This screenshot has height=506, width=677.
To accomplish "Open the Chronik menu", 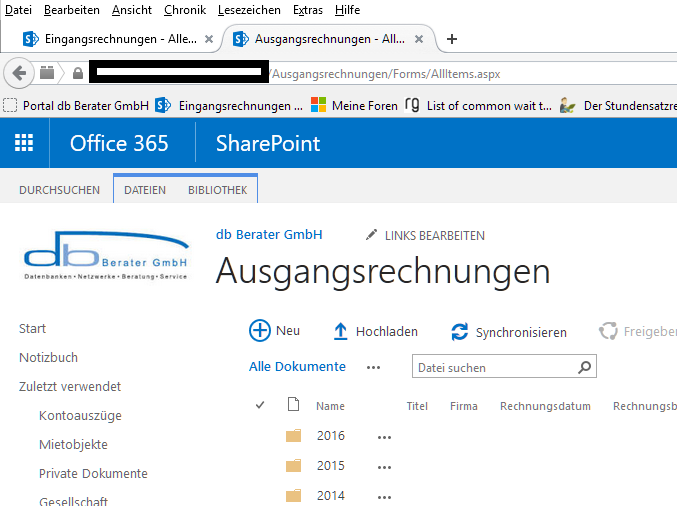I will (185, 9).
